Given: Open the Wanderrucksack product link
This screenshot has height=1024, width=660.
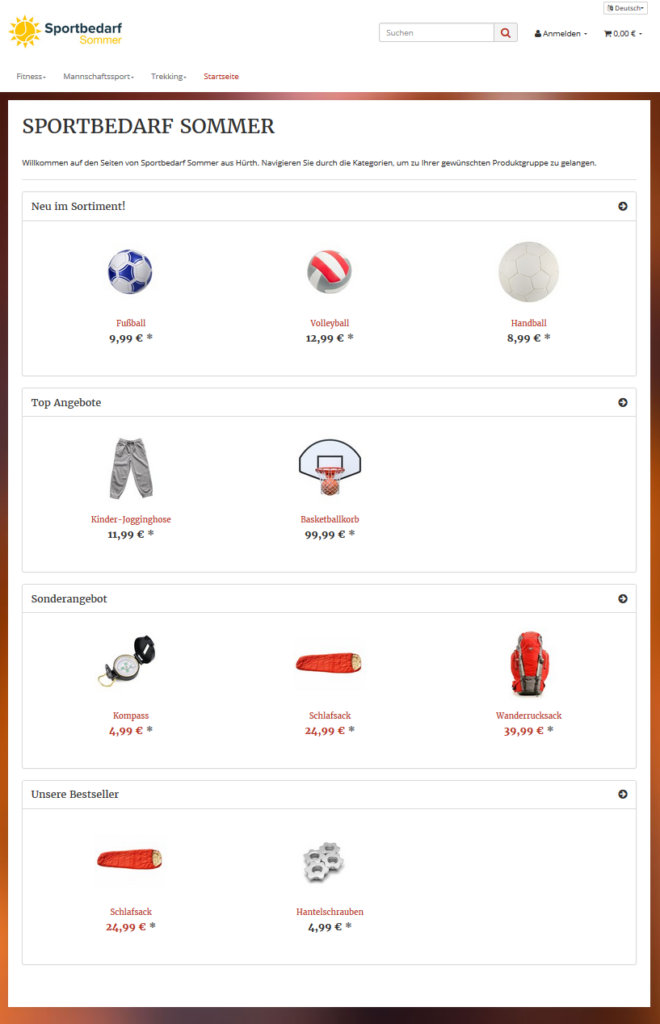Looking at the screenshot, I should (x=529, y=716).
